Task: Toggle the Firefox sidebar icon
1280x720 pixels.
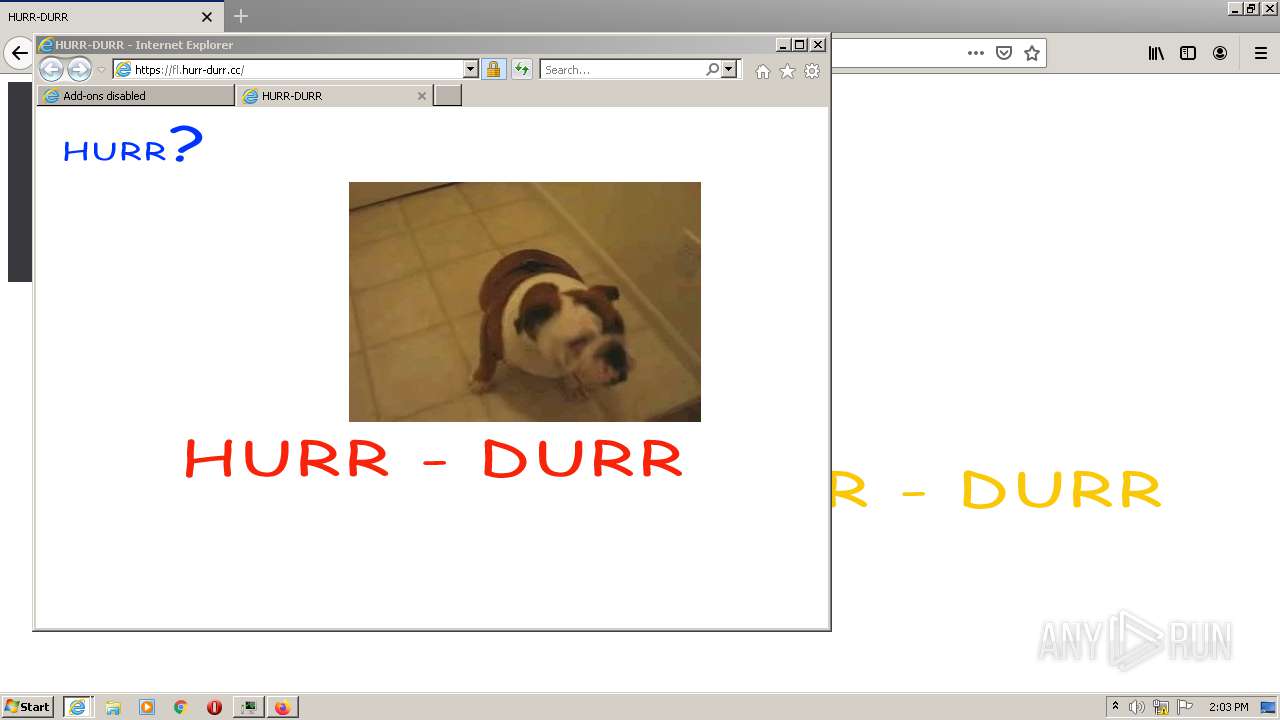Action: click(1188, 53)
